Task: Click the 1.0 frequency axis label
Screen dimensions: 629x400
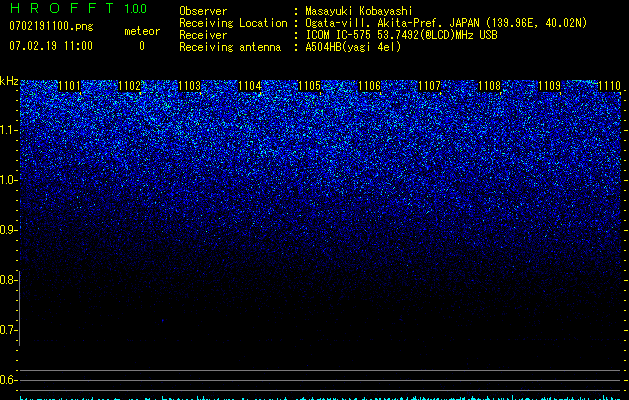Action: (8, 180)
